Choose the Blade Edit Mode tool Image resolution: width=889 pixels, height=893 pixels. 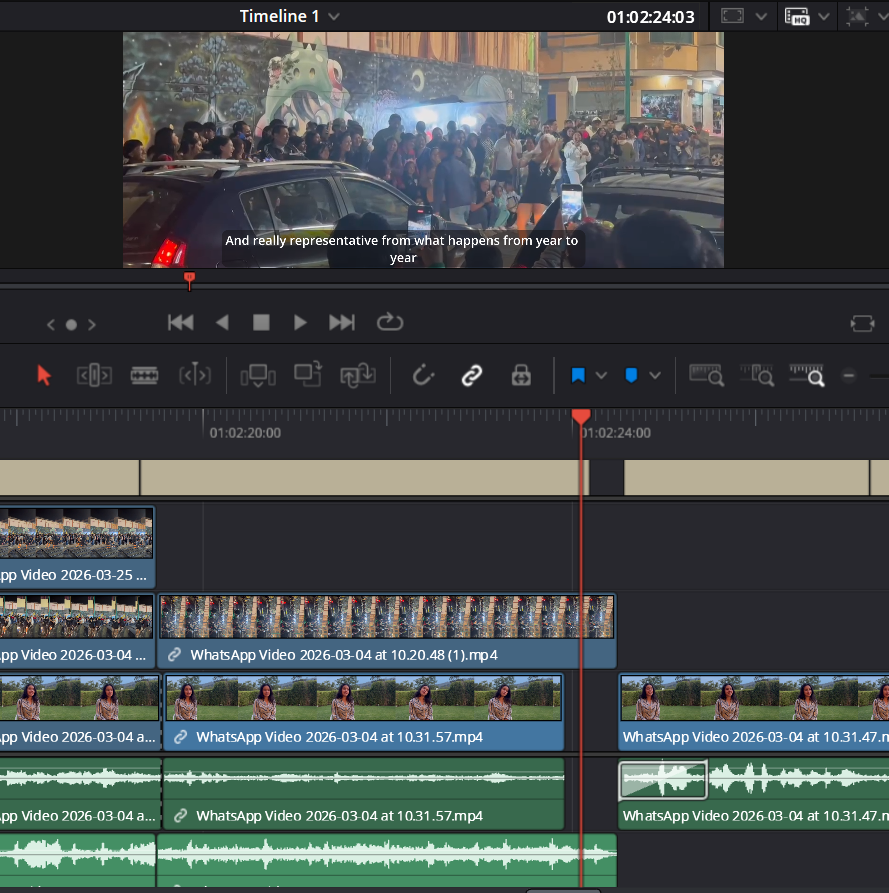pos(145,375)
